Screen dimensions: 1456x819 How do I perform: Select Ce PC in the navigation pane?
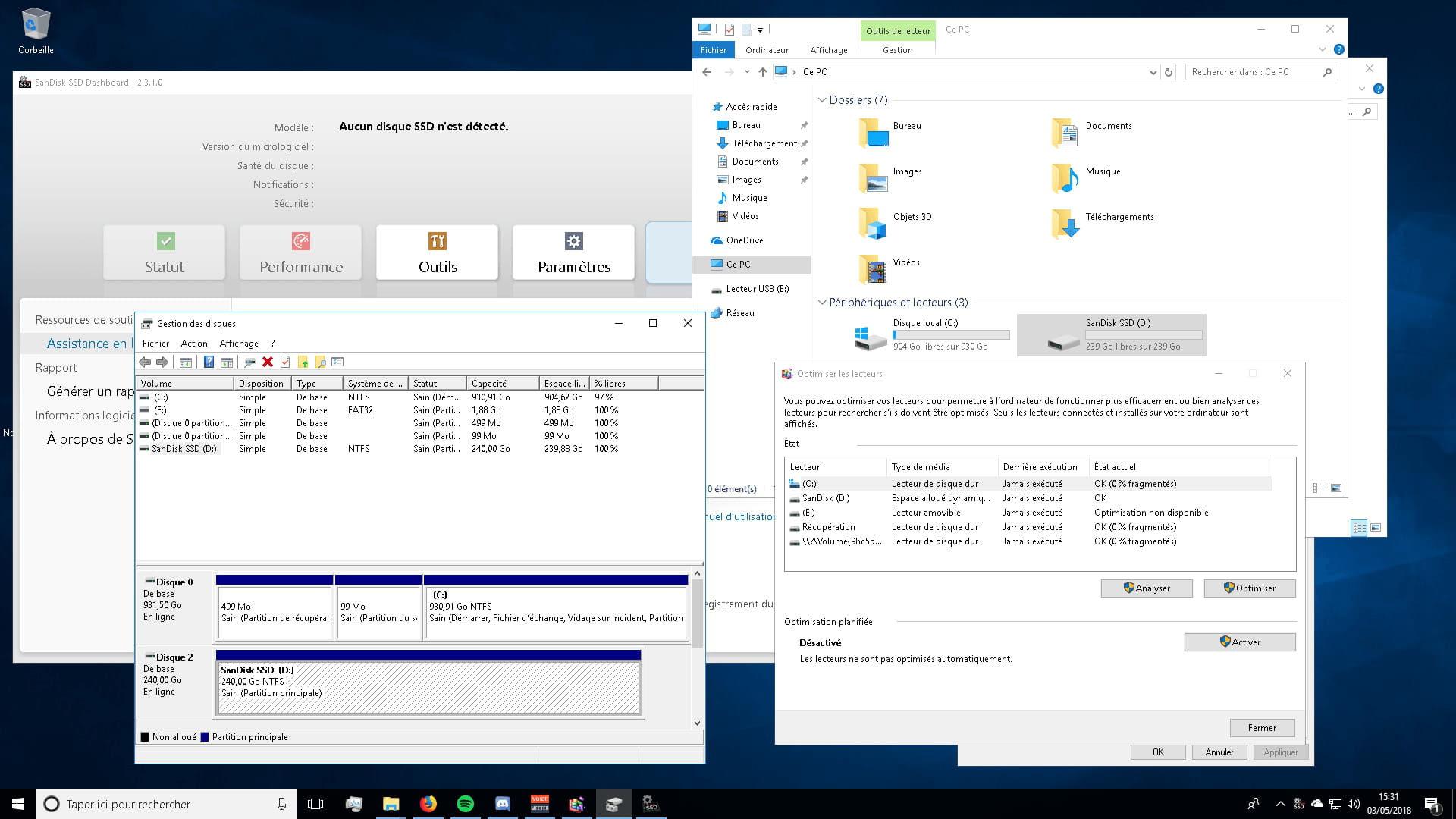(x=751, y=265)
